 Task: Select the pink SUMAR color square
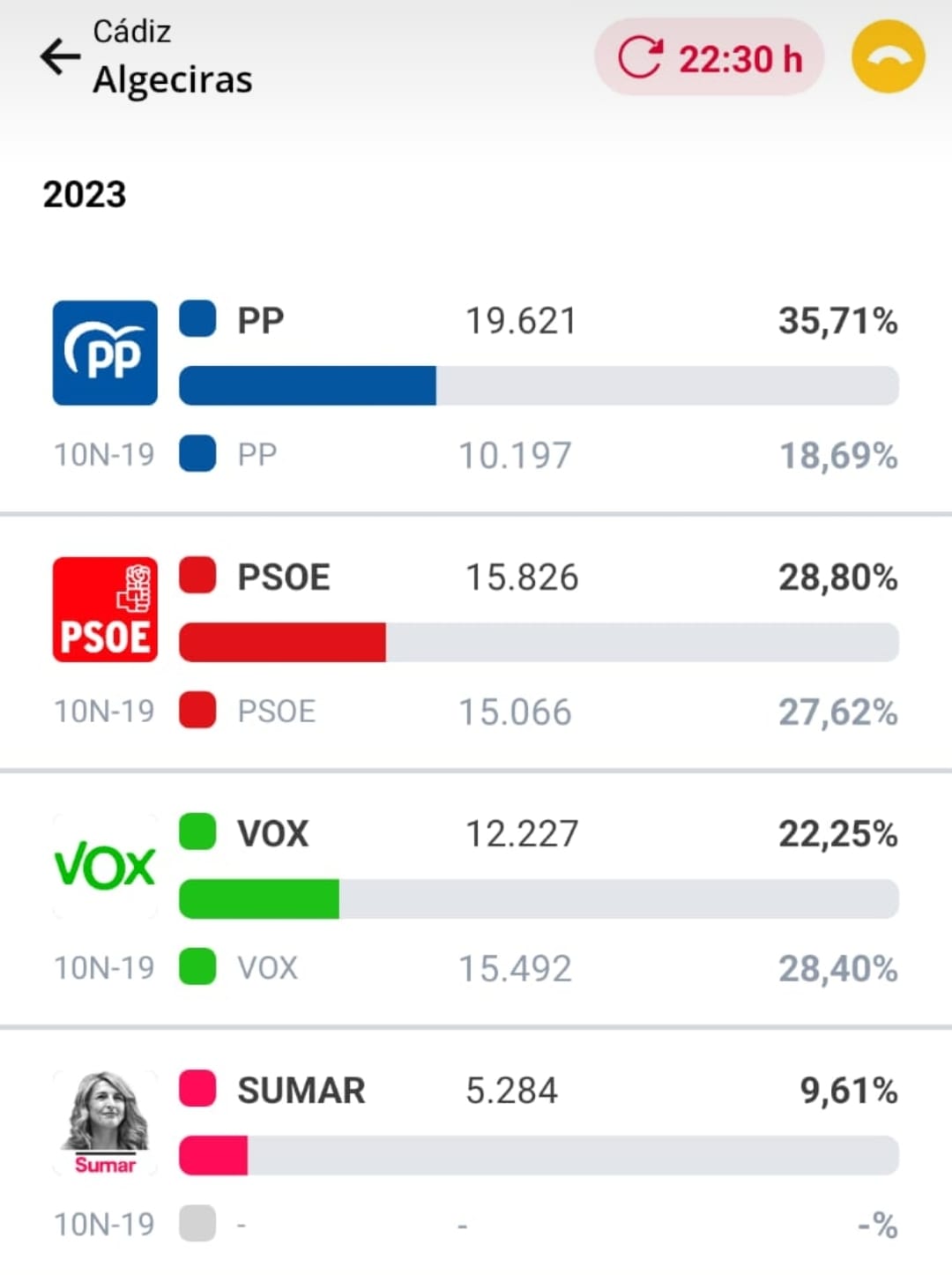(197, 1089)
